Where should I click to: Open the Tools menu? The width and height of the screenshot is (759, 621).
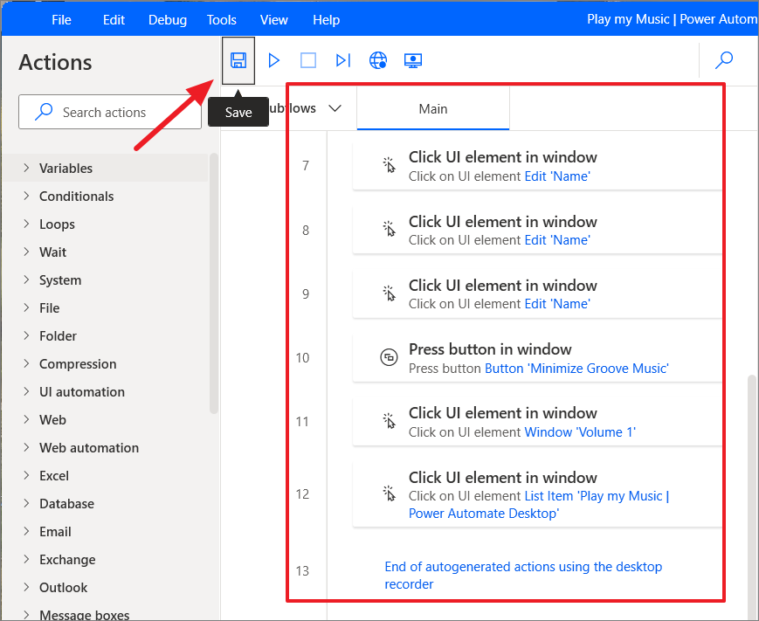(x=222, y=20)
